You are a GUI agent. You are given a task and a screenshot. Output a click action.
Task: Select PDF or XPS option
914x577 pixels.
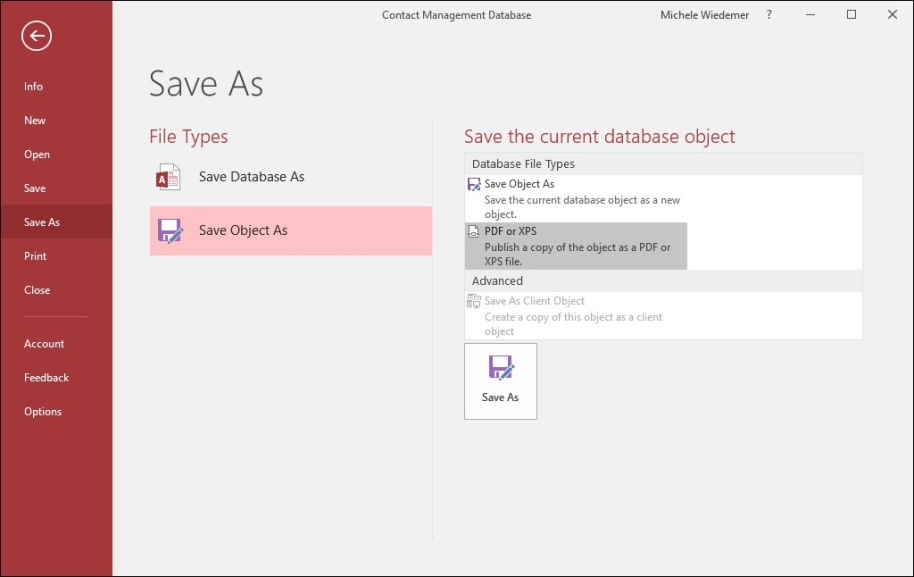[576, 246]
